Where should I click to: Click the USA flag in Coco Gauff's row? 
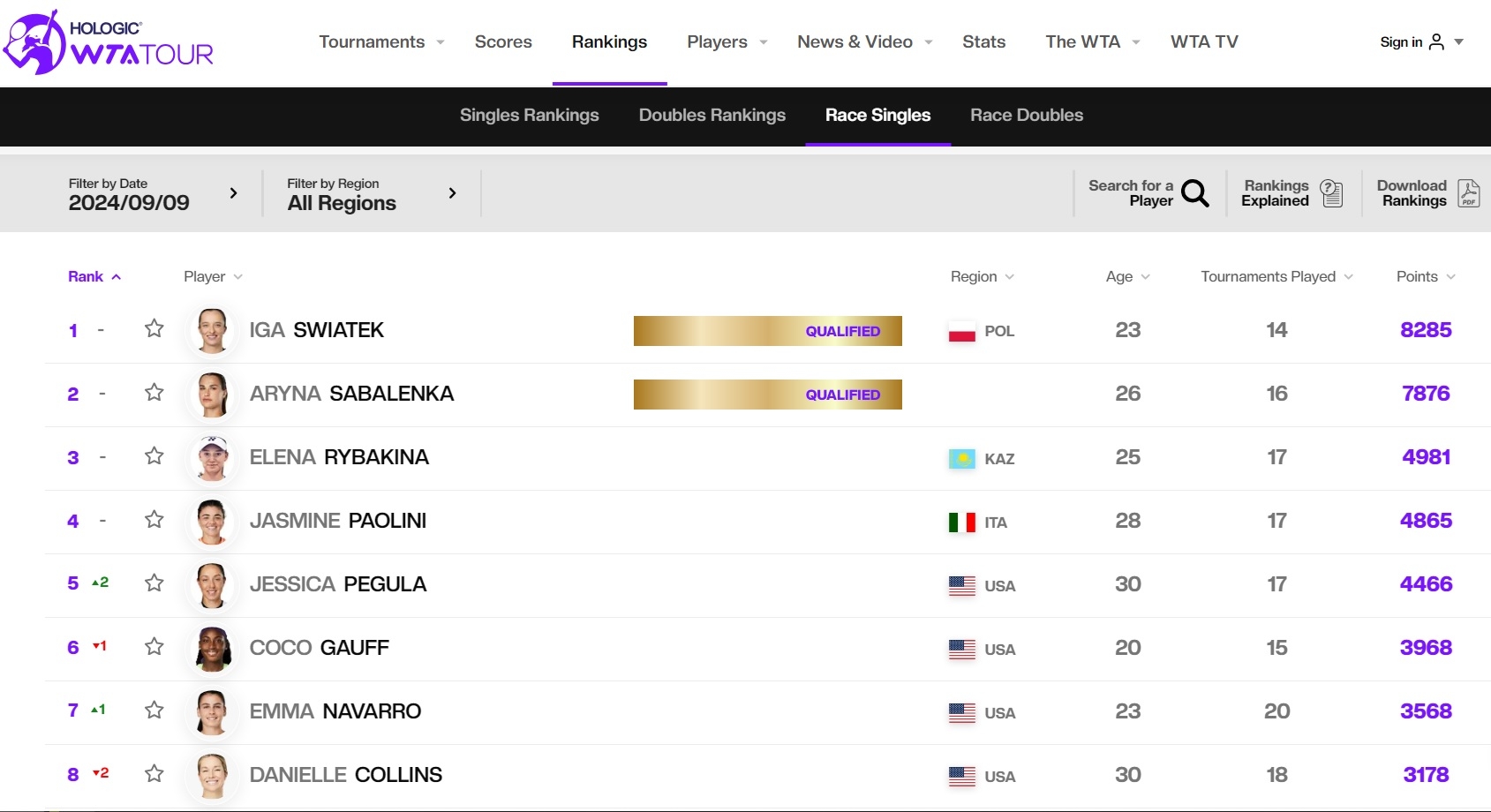pyautogui.click(x=961, y=650)
